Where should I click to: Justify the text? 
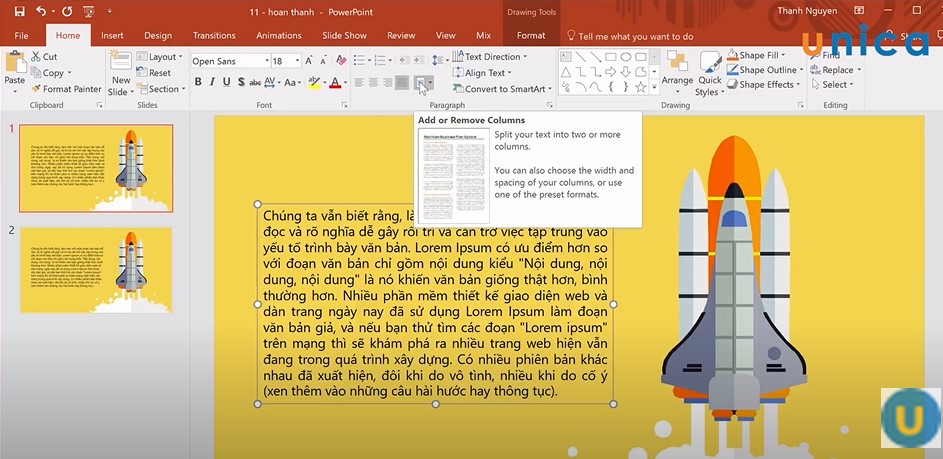[x=402, y=82]
